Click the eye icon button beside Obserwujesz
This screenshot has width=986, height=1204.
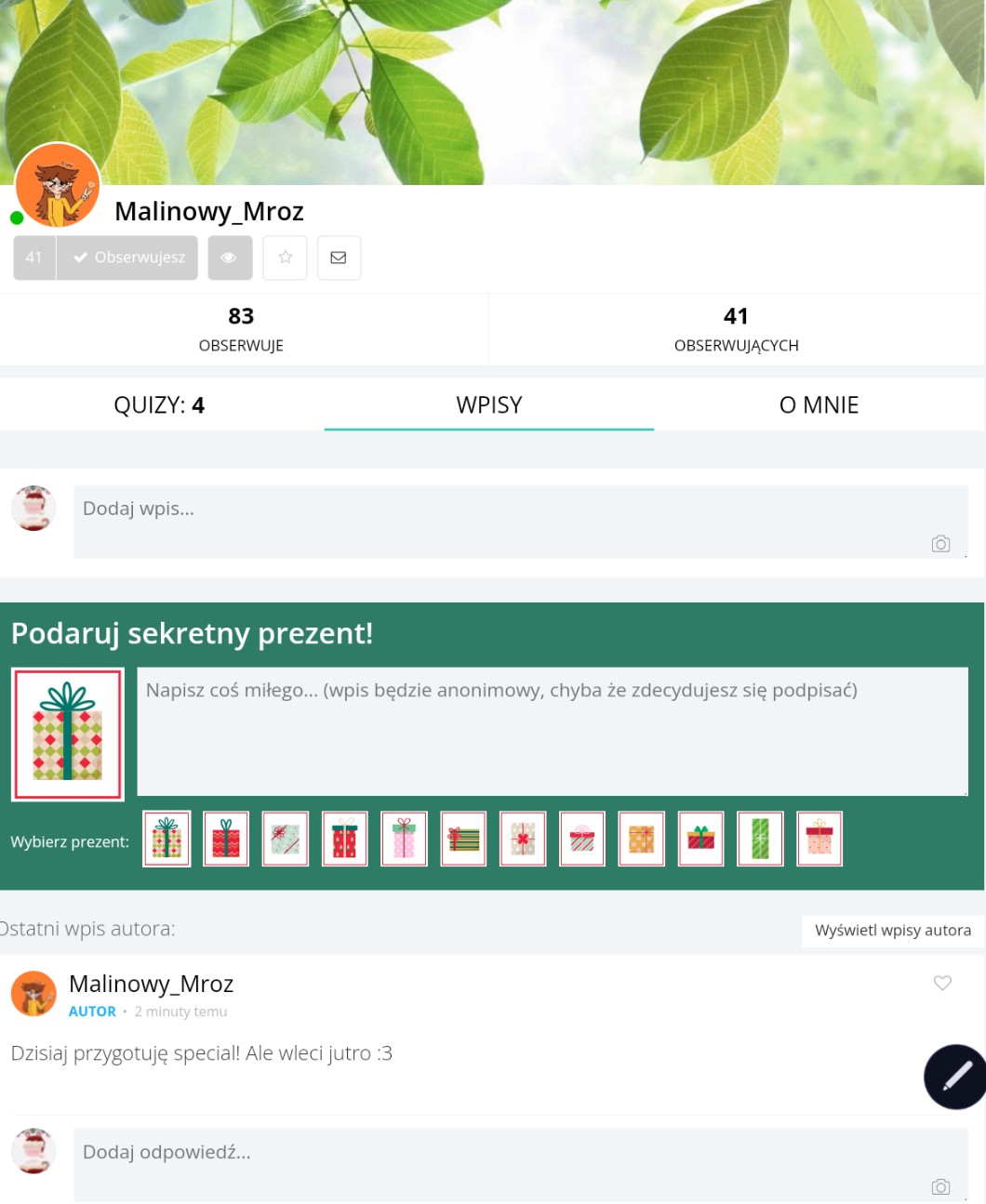[x=230, y=258]
